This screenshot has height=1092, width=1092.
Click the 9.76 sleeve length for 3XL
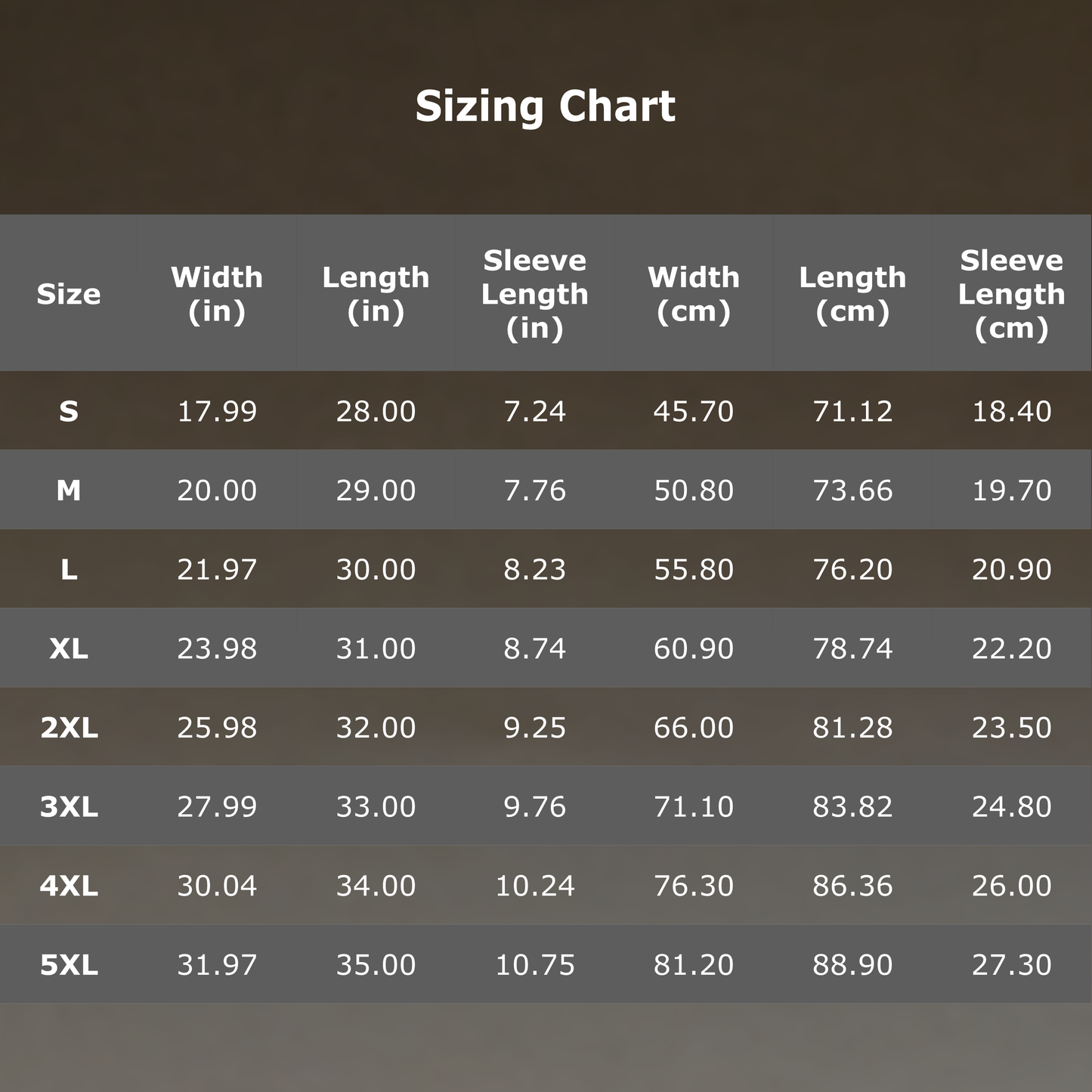click(534, 806)
